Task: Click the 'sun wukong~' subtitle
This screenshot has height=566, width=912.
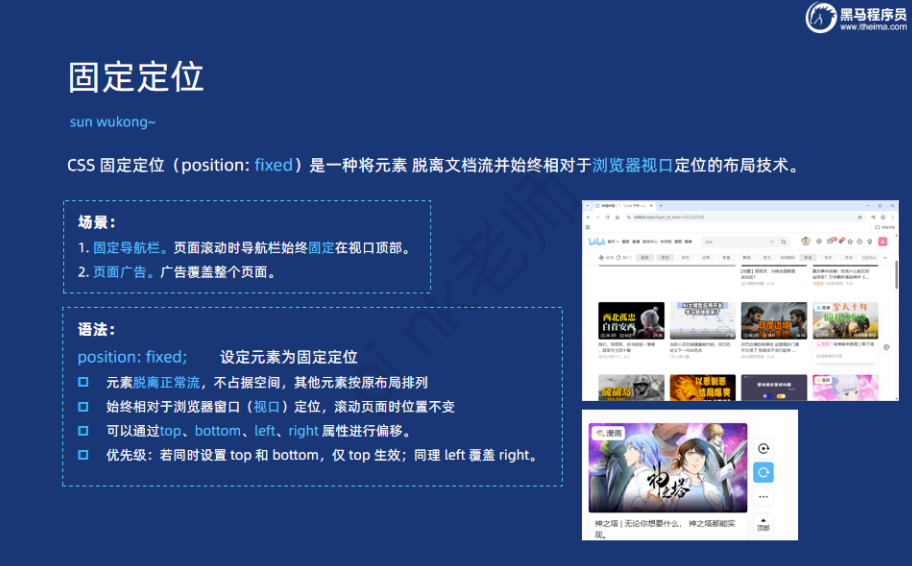Action: click(112, 122)
